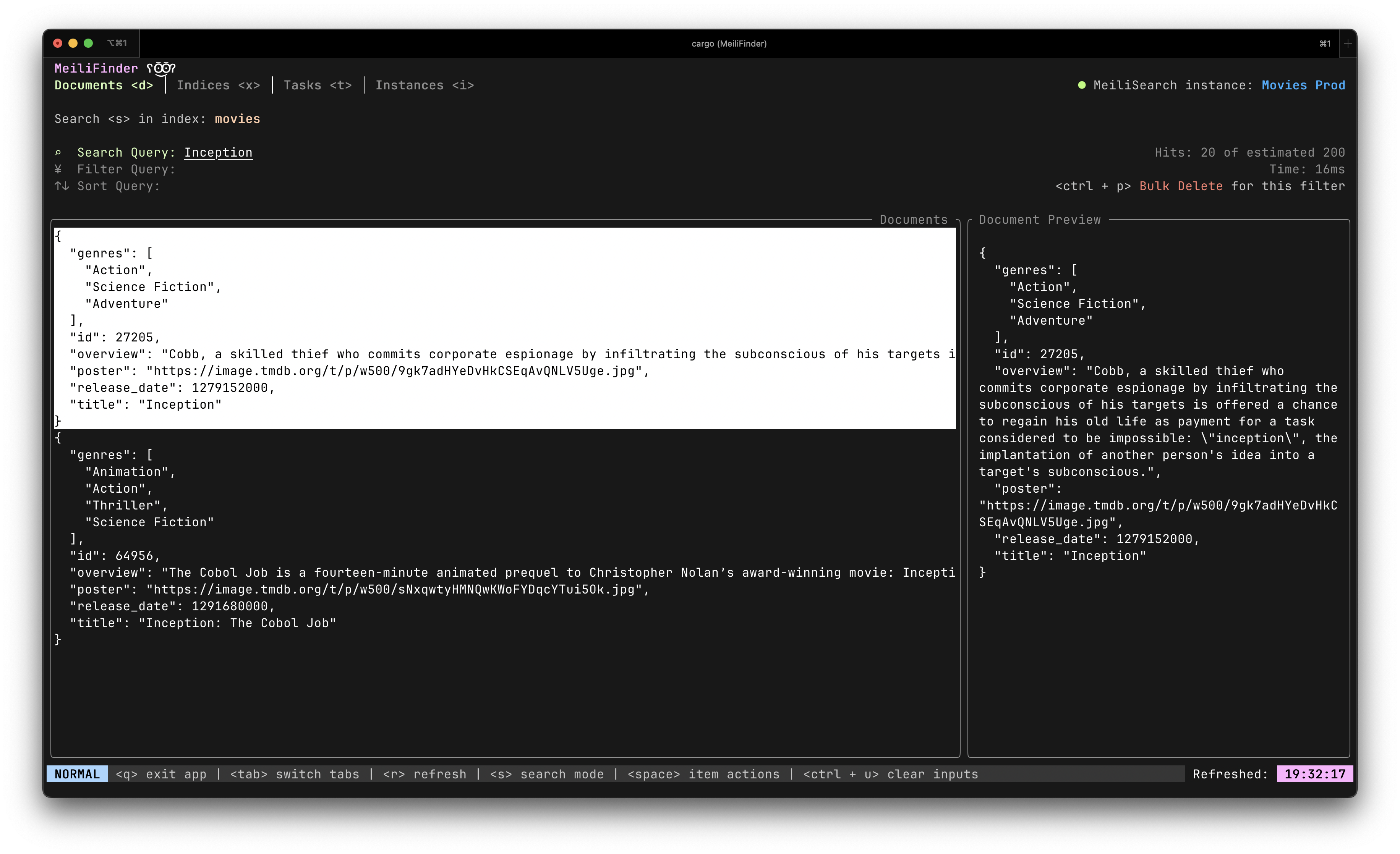The image size is (1400, 854).
Task: Click the search magnifier icon beside Search Query
Action: (58, 152)
